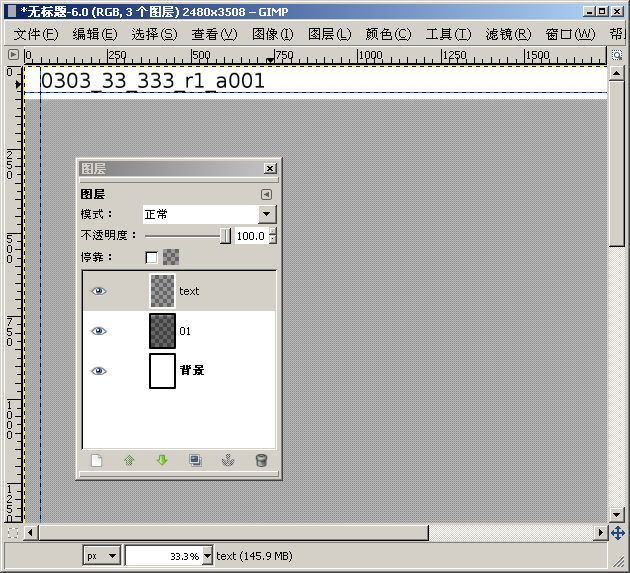Click vertical scrollbar up arrow
The image size is (630, 573).
pyautogui.click(x=616, y=74)
